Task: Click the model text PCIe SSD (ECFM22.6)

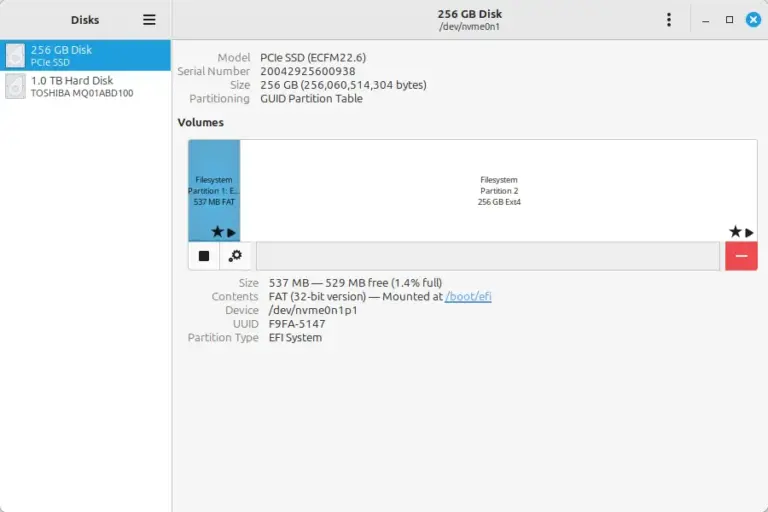Action: 313,57
